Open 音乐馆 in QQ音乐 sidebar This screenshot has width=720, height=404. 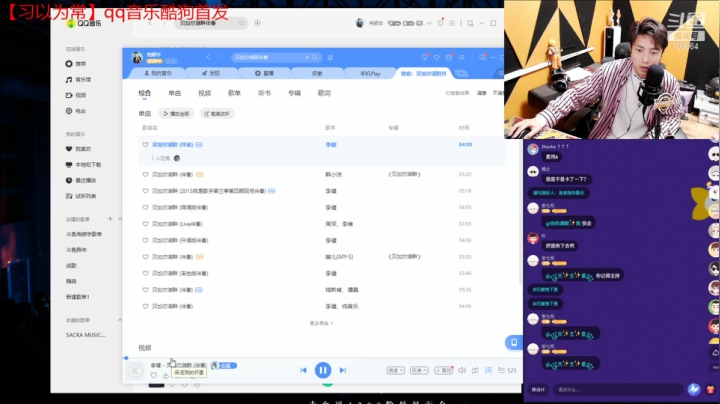pos(79,79)
